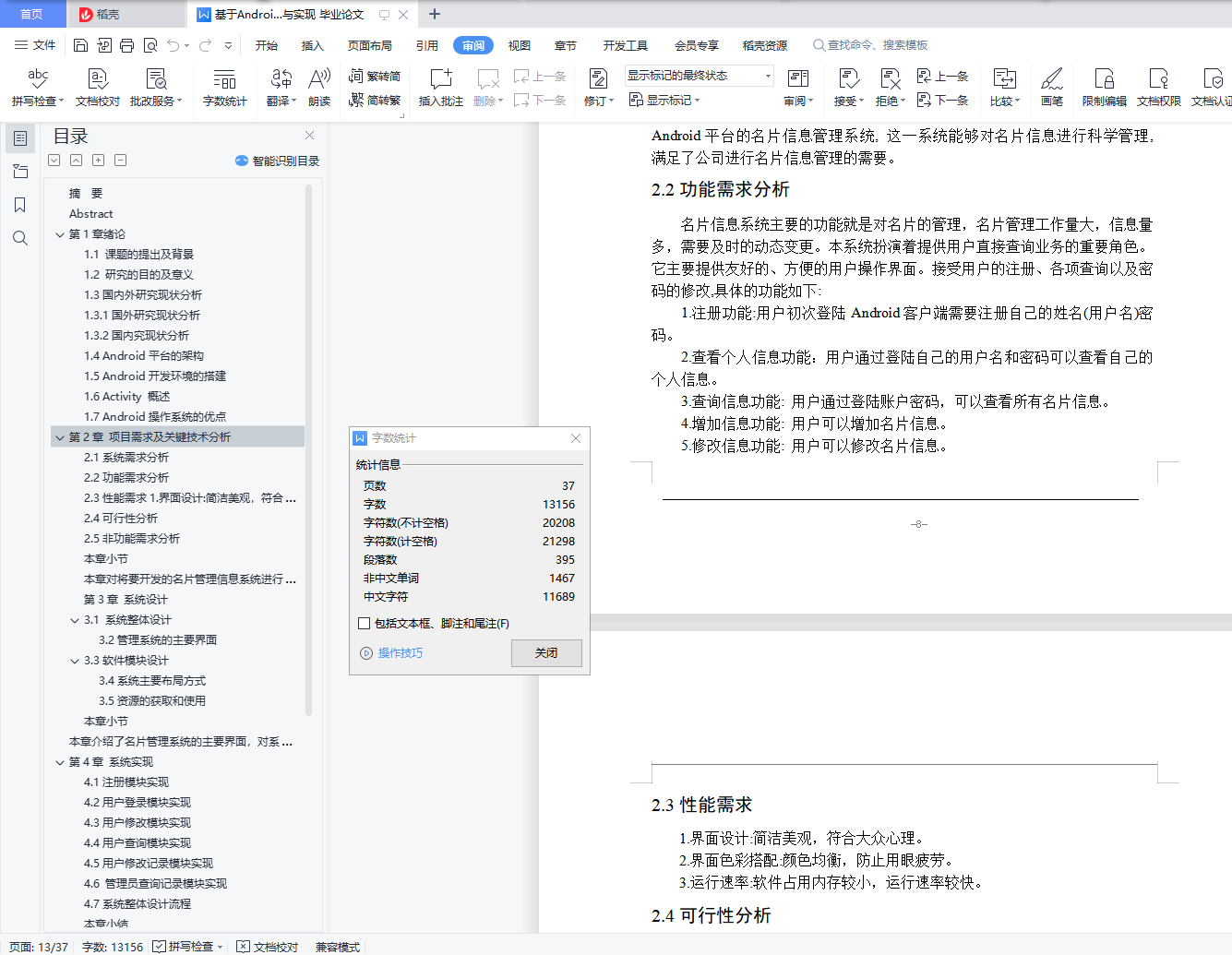Click the 翻译 translate icon
The height and width of the screenshot is (955, 1232).
(281, 78)
